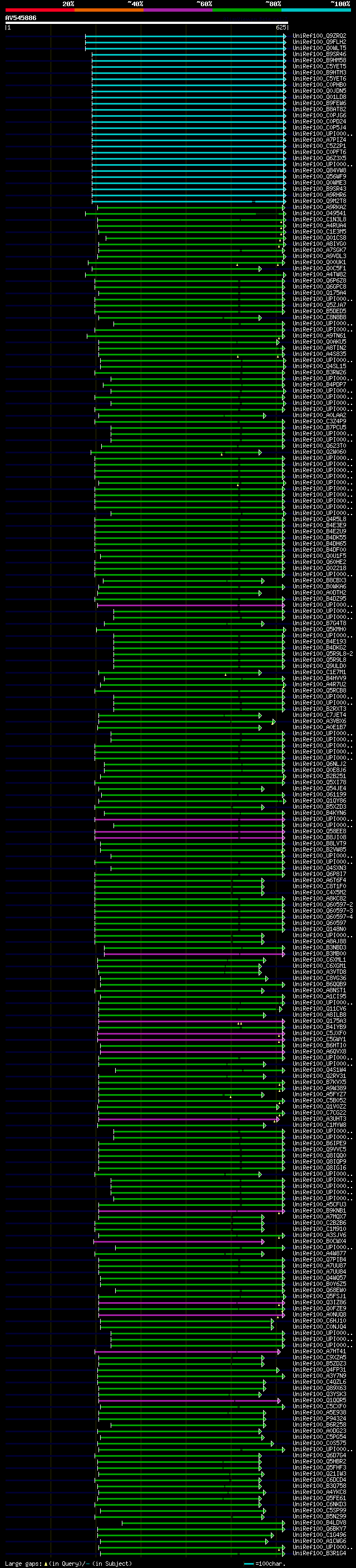Click hit label UniRef100_C5SP99
Image resolution: width=356 pixels, height=1568 pixels.
319,1510
